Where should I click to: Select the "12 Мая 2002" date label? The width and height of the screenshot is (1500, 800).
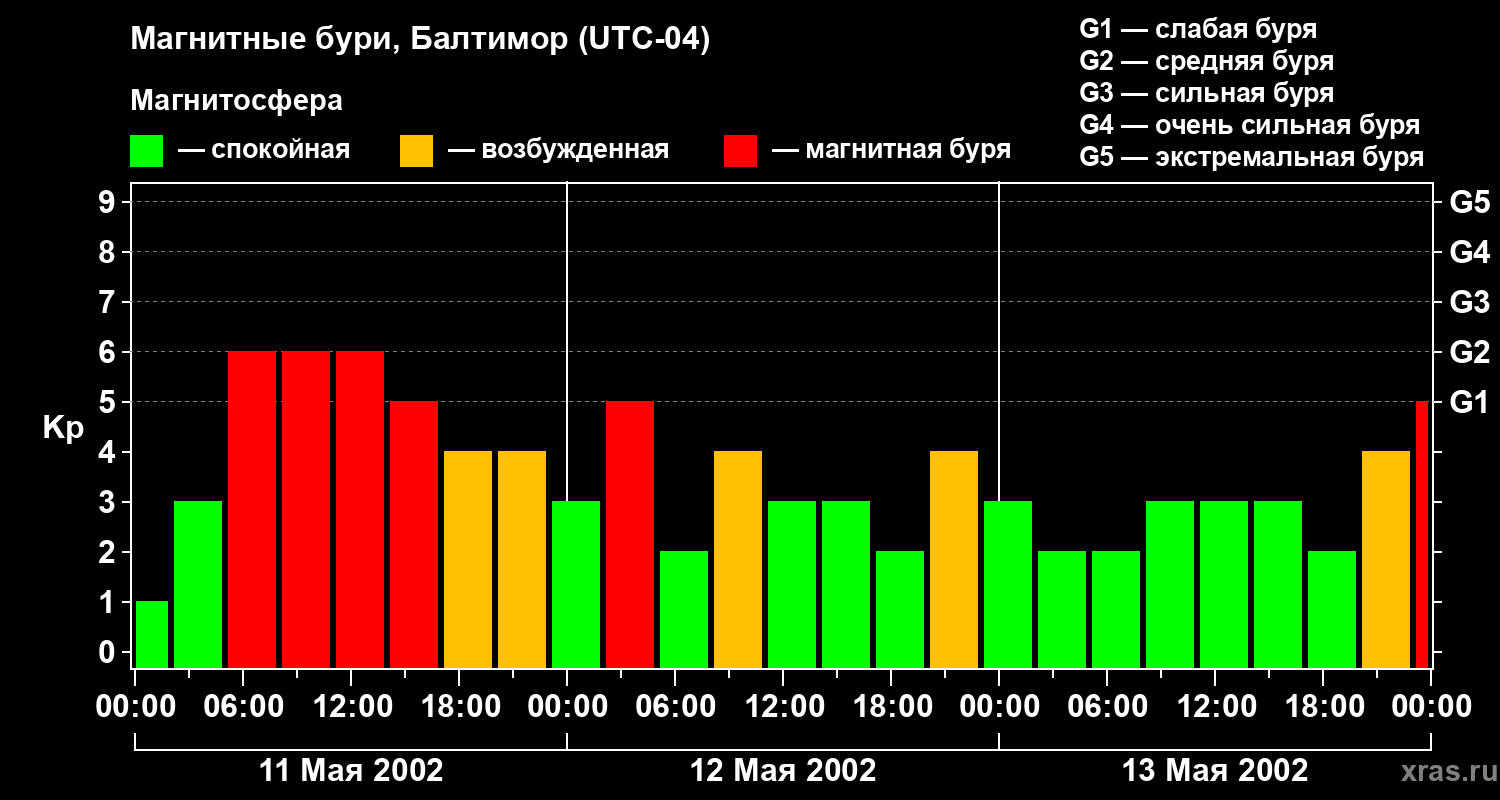coord(783,771)
